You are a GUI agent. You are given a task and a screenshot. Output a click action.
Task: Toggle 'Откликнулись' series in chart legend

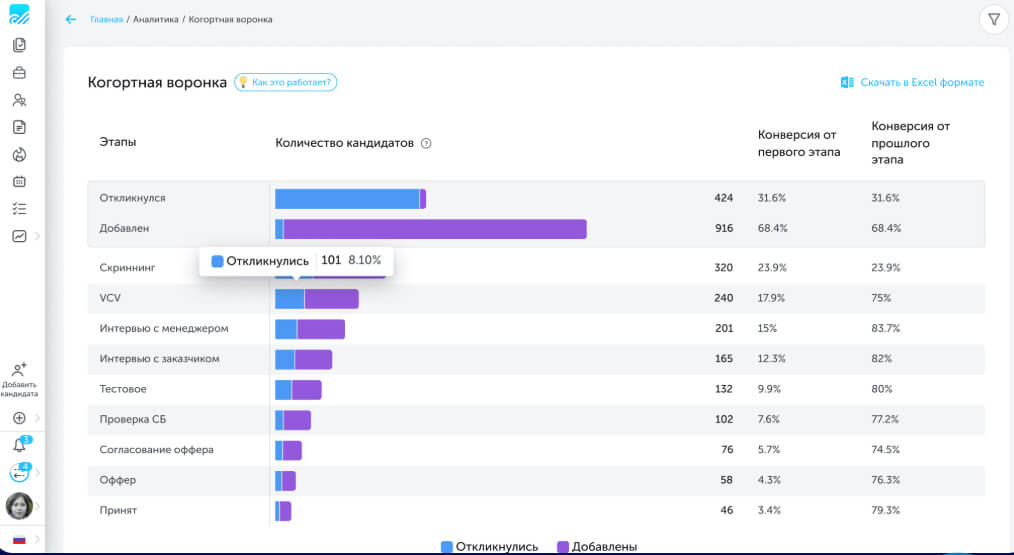pyautogui.click(x=490, y=547)
